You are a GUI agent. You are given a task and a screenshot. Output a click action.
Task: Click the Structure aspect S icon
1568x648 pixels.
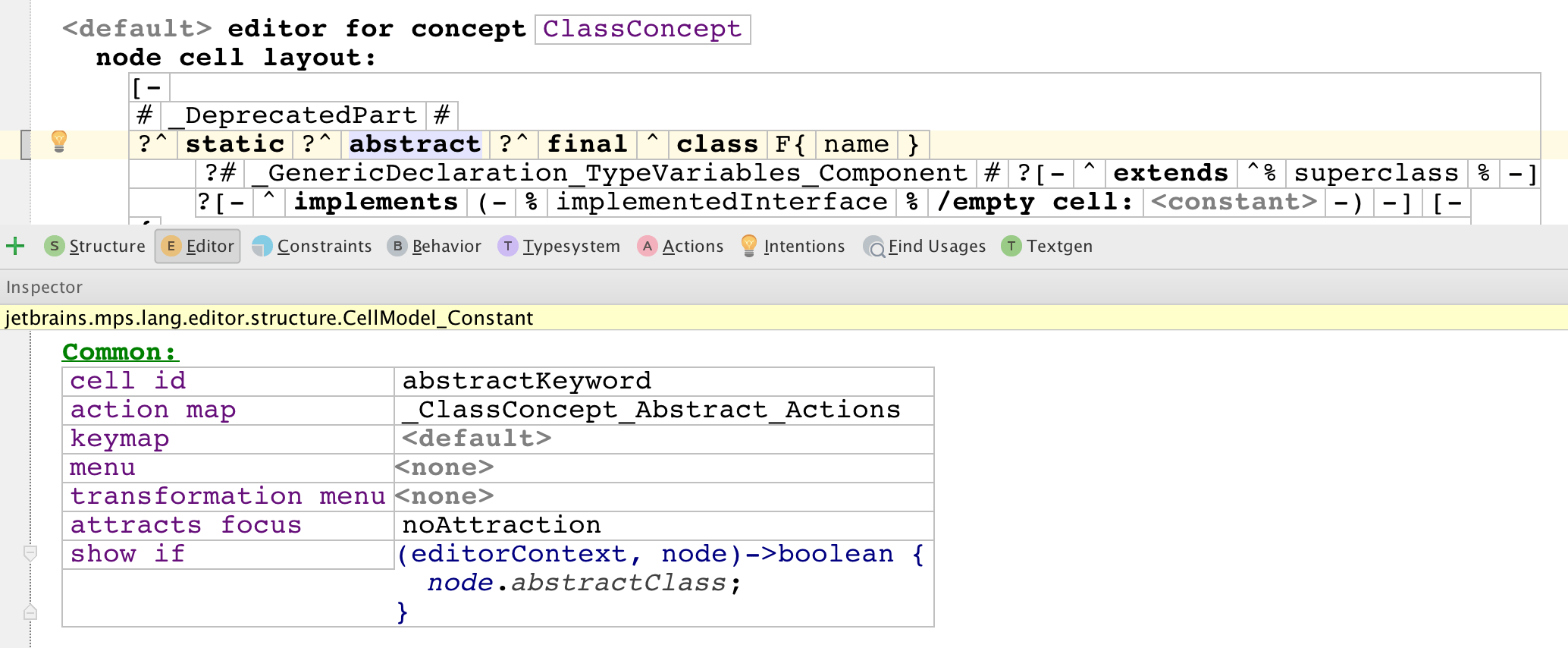[54, 246]
